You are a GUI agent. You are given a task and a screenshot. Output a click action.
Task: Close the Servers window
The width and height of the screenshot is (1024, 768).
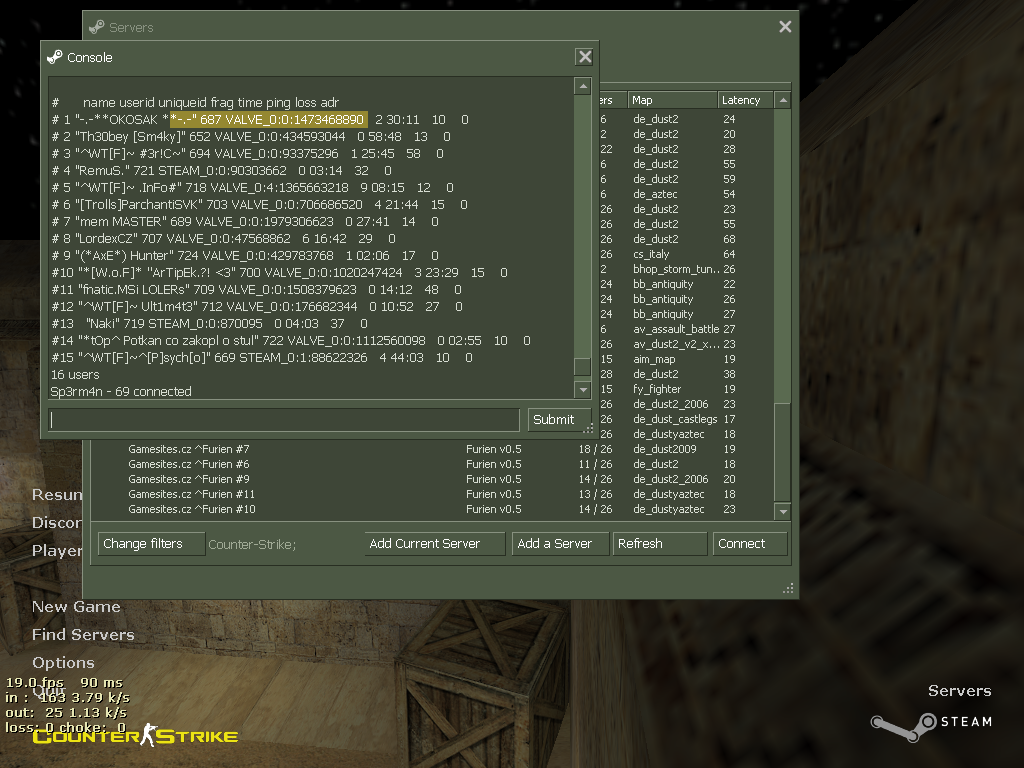(x=785, y=27)
